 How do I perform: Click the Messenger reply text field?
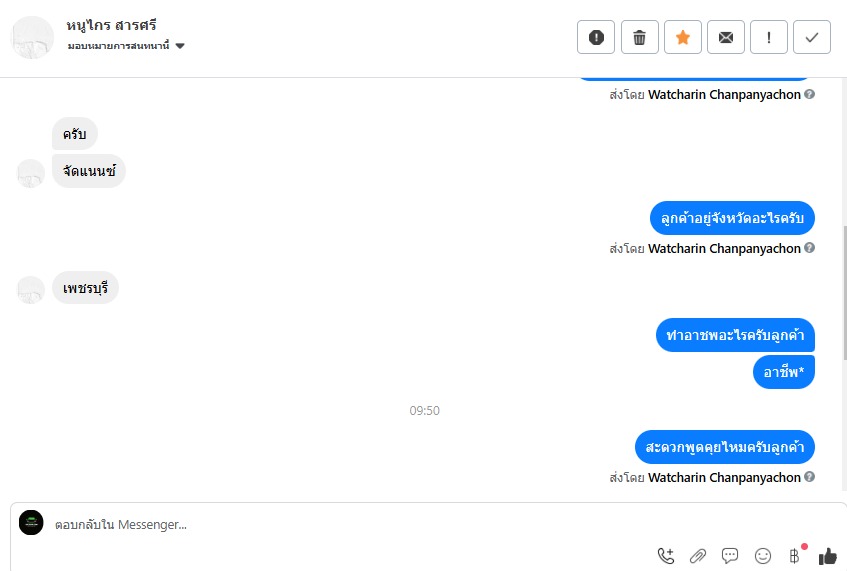351,525
